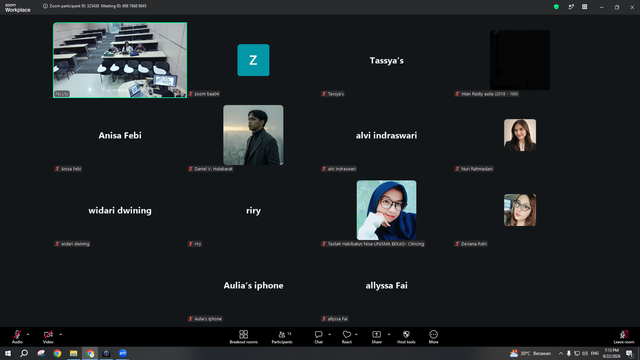640x360 pixels.
Task: Select Deviana Putri's profile picture
Action: point(520,210)
